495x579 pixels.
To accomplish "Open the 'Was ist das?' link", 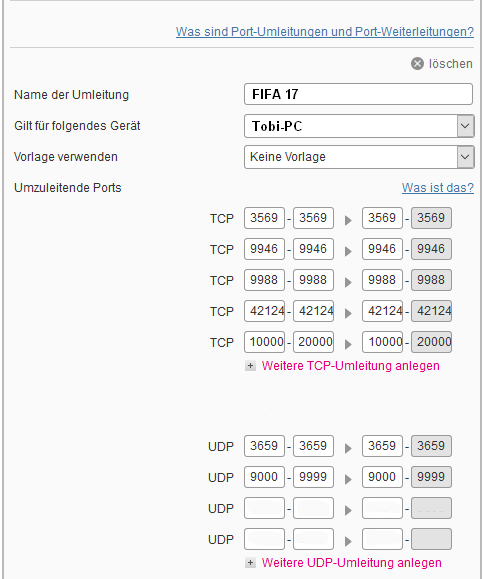I will pos(438,188).
